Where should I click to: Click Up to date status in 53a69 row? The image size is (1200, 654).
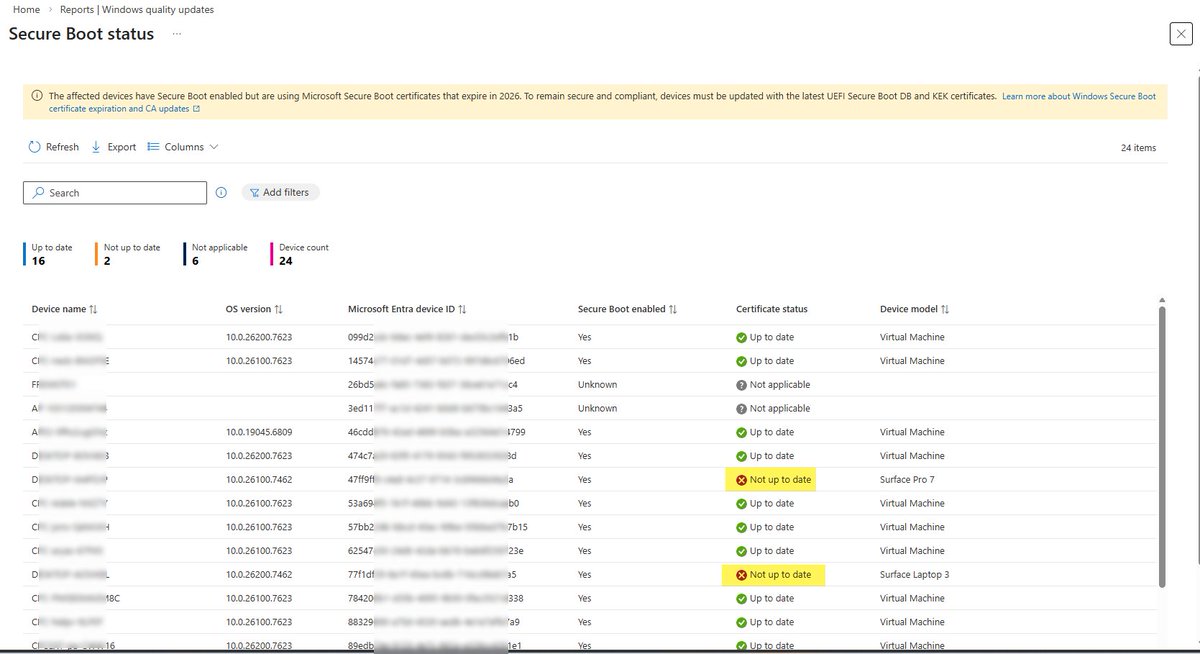pyautogui.click(x=765, y=503)
